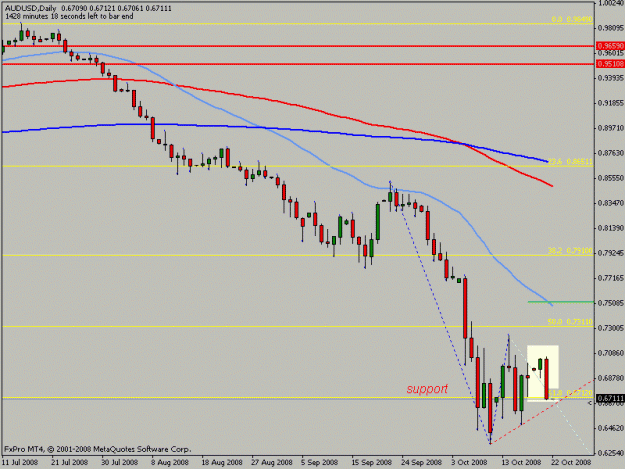Image resolution: width=625 pixels, height=469 pixels.
Task: Click the '13 Oct 2008' date label
Action: coord(522,462)
